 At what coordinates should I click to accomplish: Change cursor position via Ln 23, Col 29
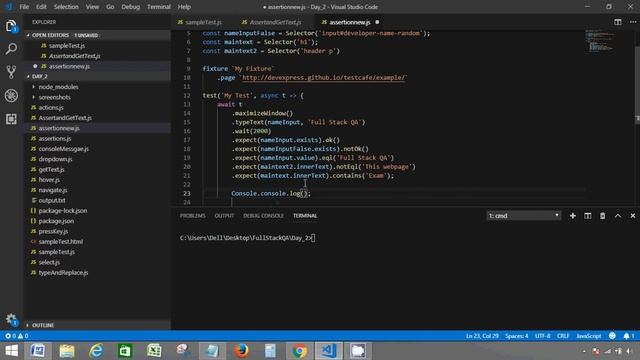482,336
